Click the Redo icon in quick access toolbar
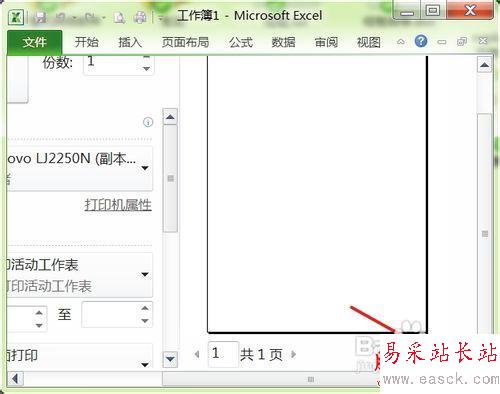This screenshot has height=394, width=500. click(90, 17)
